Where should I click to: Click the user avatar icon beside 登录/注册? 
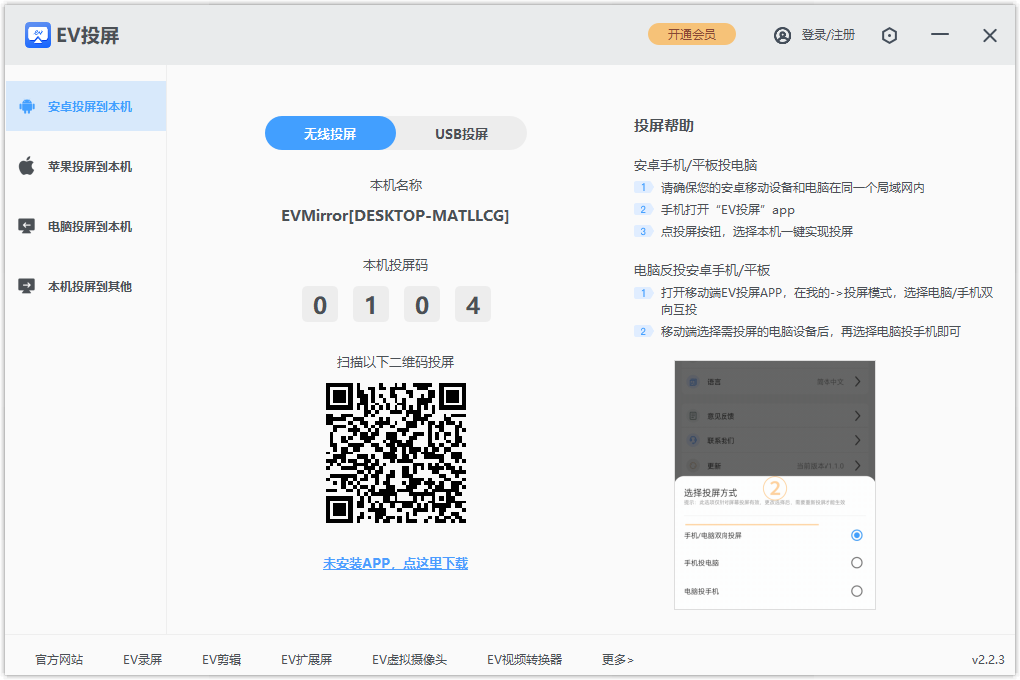click(782, 35)
